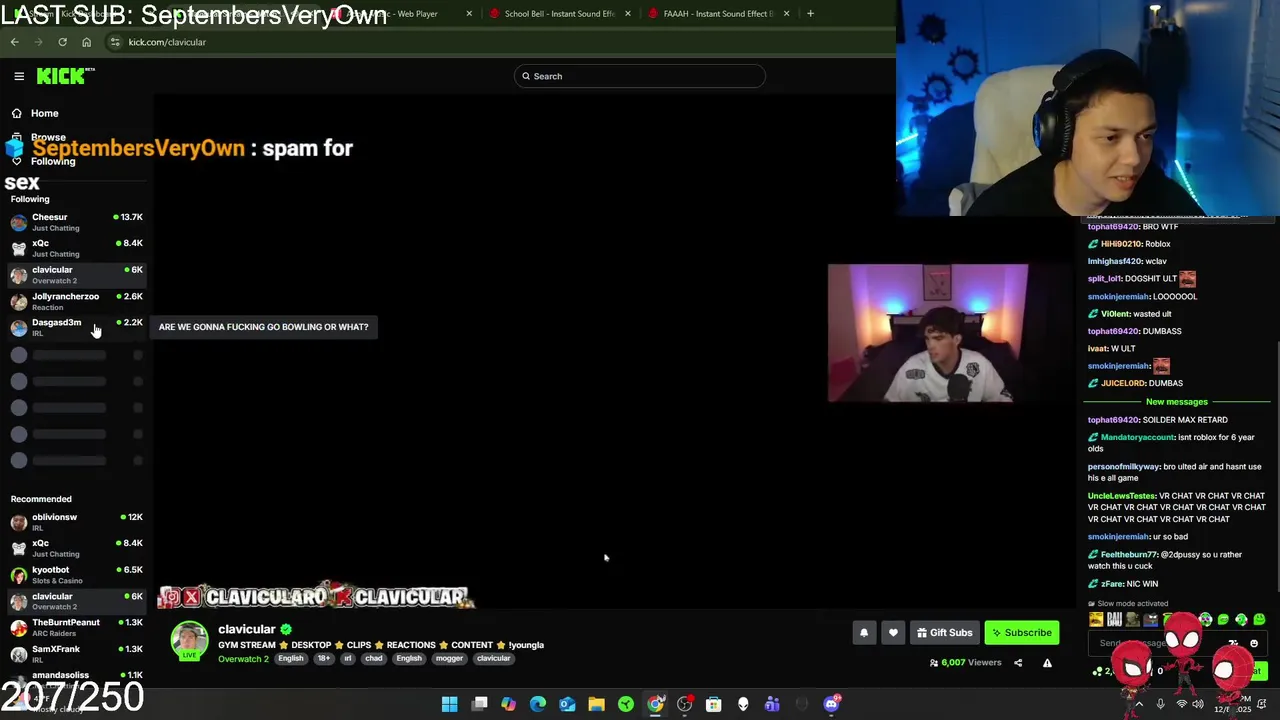
Task: View site information icon in address bar
Action: pyautogui.click(x=115, y=42)
